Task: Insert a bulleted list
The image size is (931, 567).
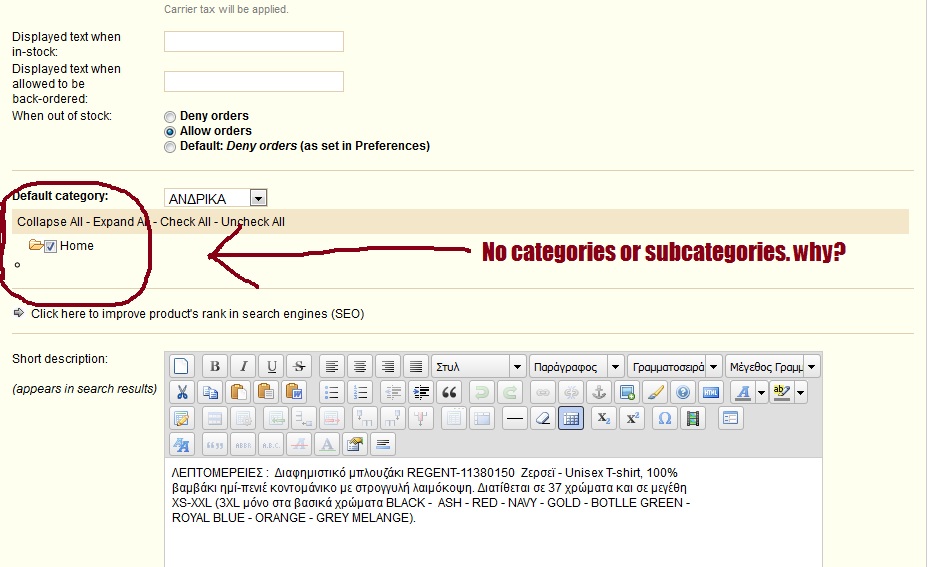Action: tap(332, 392)
